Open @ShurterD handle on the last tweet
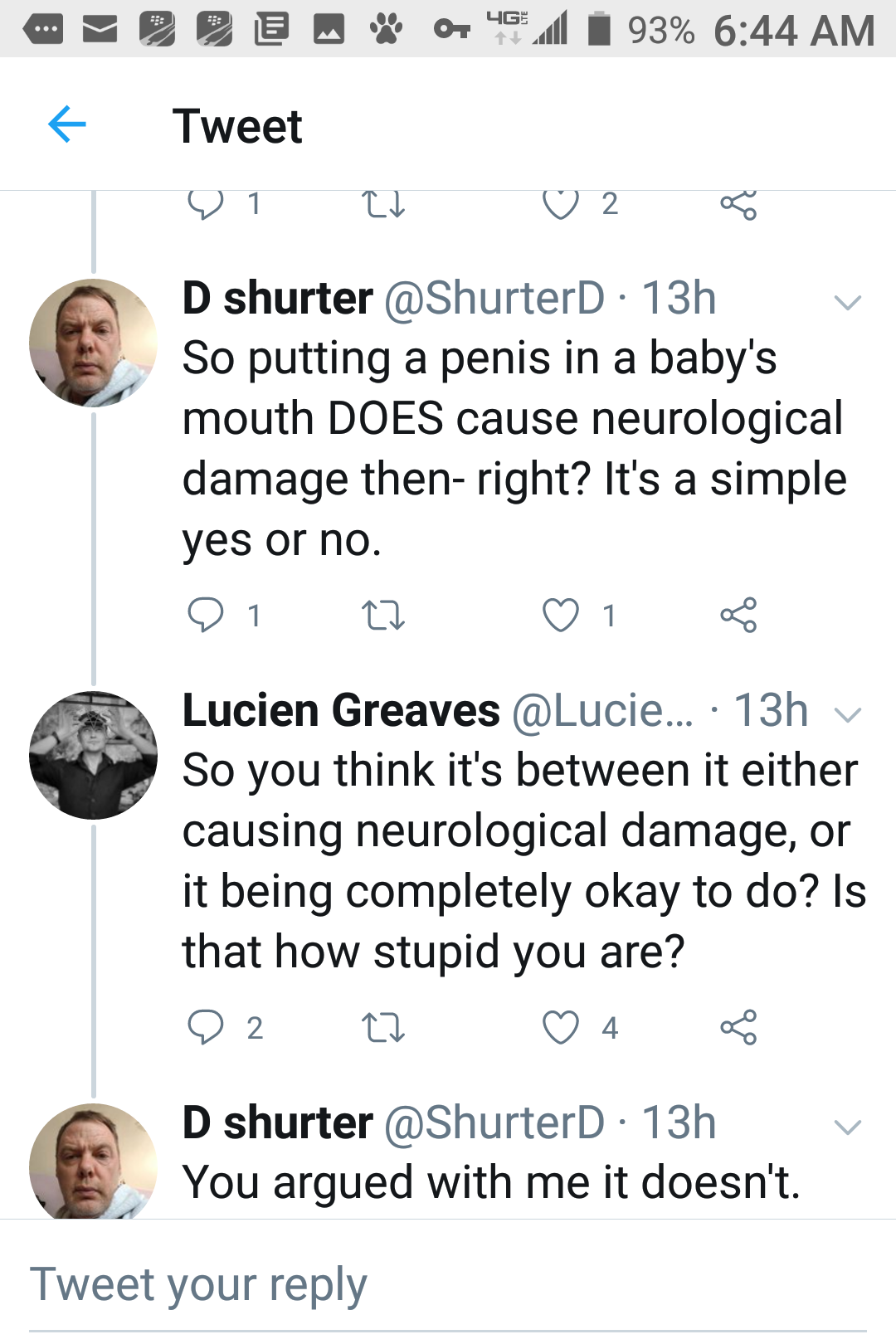 click(494, 1123)
